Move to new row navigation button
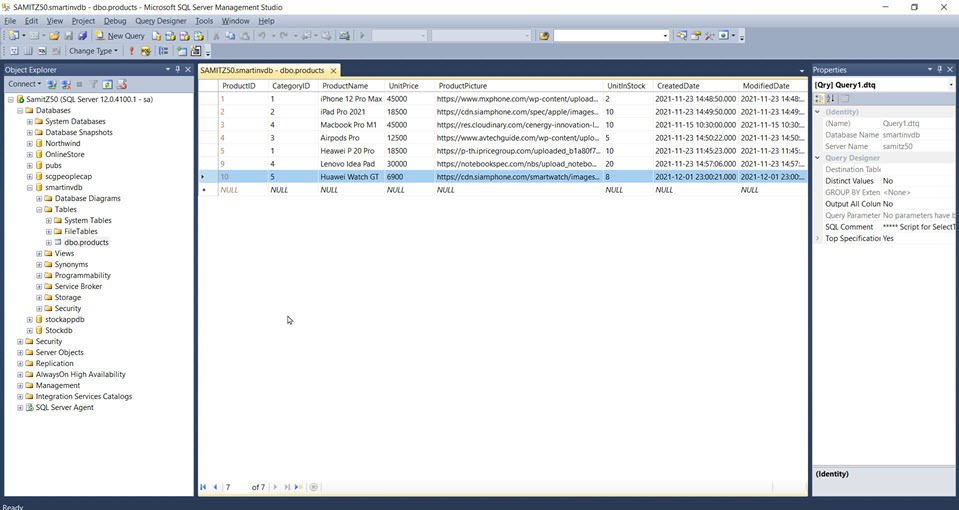The height and width of the screenshot is (510, 959). point(298,487)
